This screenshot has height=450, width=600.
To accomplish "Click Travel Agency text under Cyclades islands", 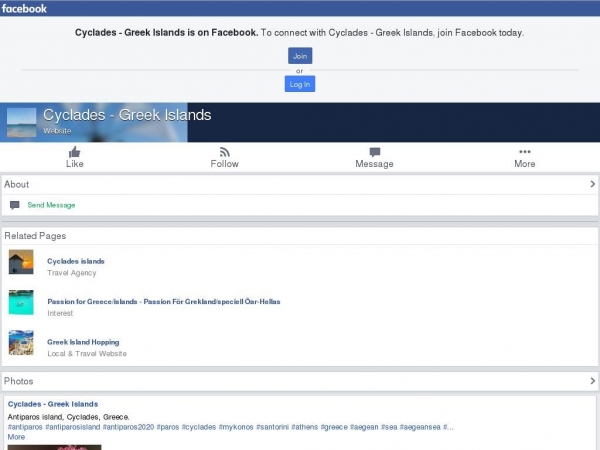I will point(72,273).
